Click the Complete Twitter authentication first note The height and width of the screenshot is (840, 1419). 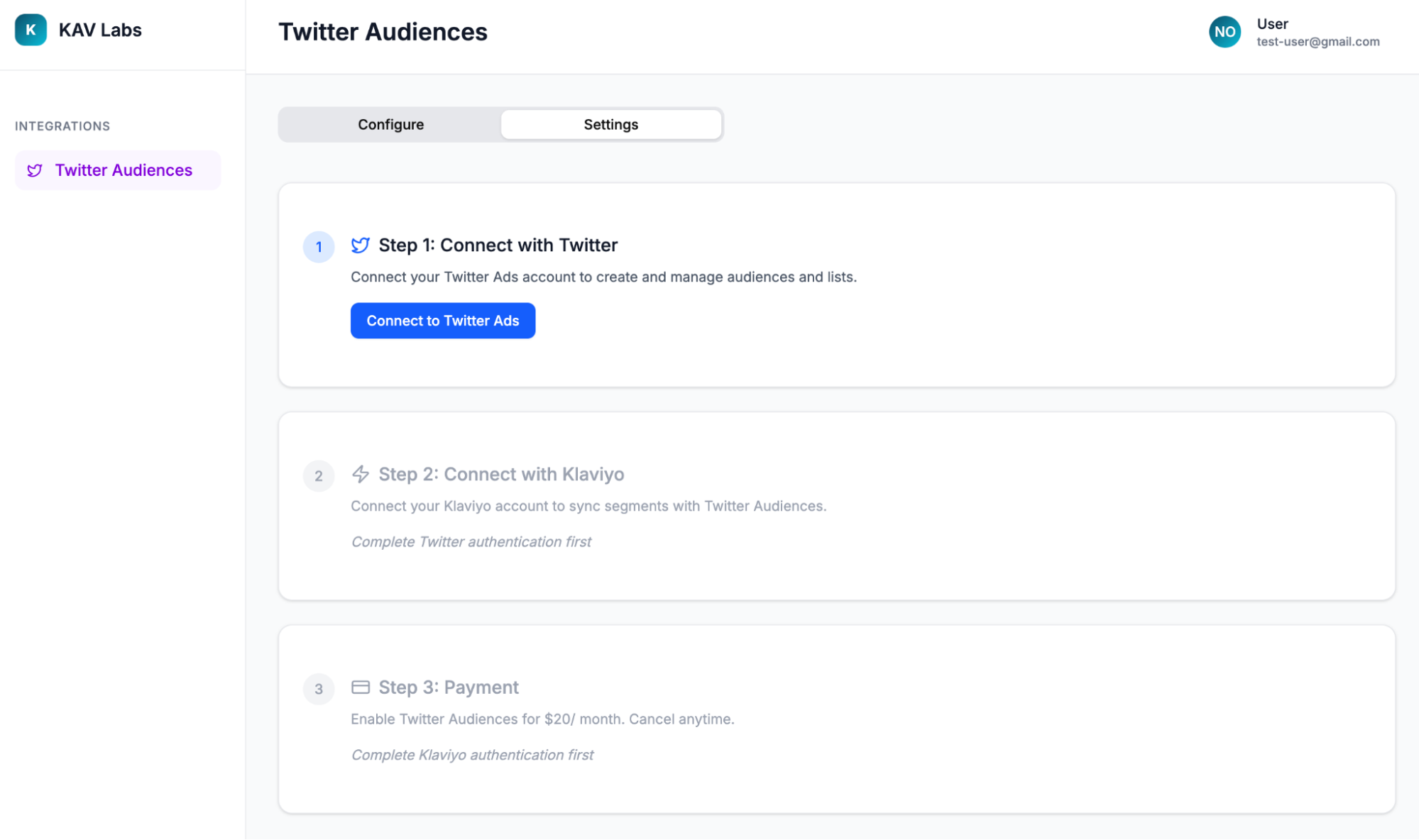tap(471, 542)
